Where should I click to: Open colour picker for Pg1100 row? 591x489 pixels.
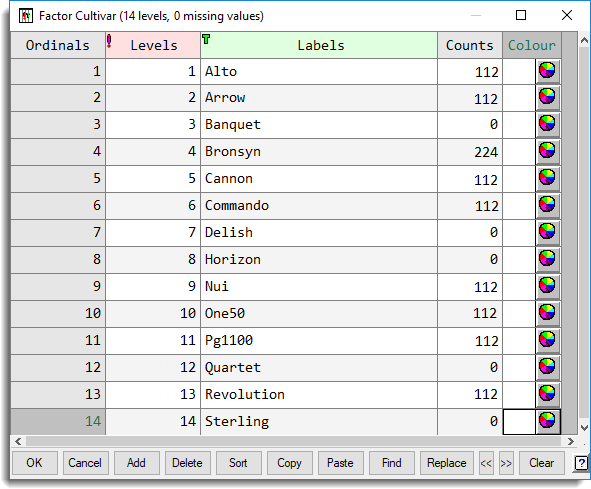point(548,340)
